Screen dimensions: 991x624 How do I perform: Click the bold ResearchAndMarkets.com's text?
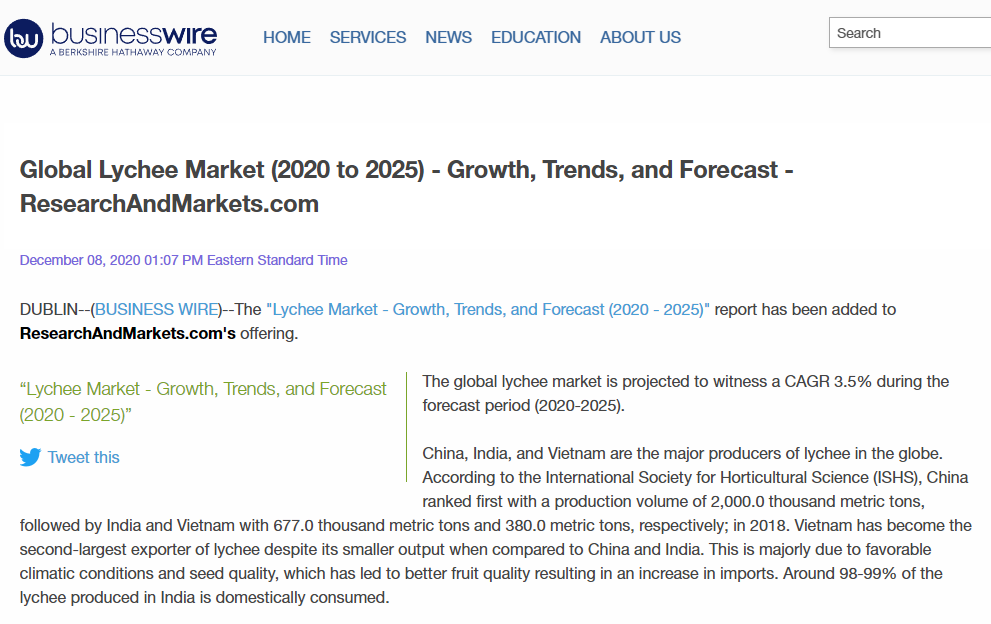128,333
